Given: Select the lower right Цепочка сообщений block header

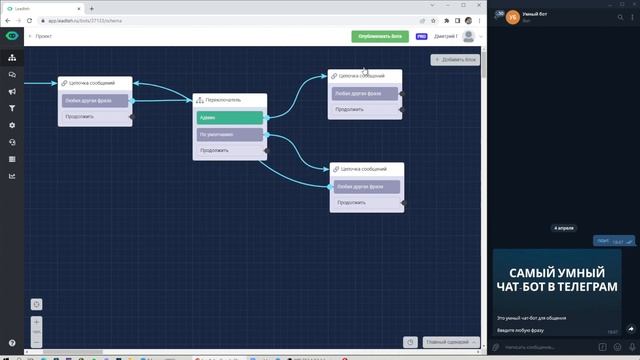Looking at the screenshot, I should (x=367, y=169).
